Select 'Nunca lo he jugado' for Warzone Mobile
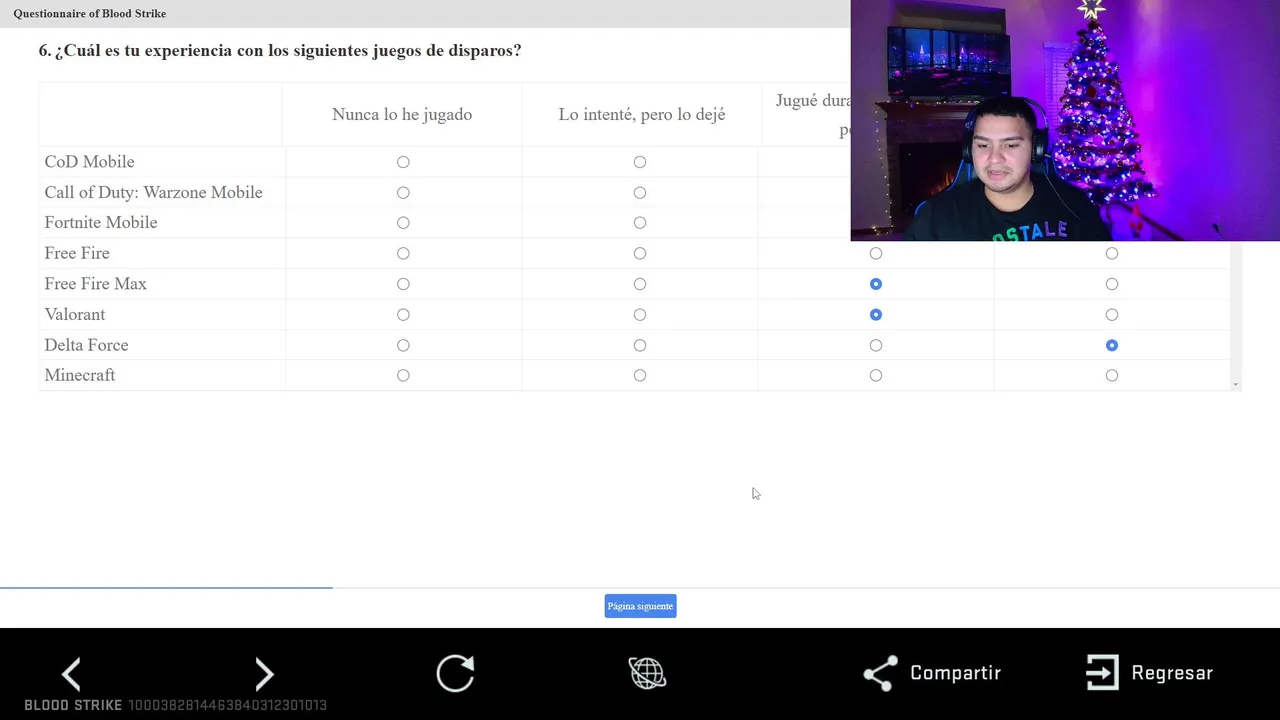 403,192
